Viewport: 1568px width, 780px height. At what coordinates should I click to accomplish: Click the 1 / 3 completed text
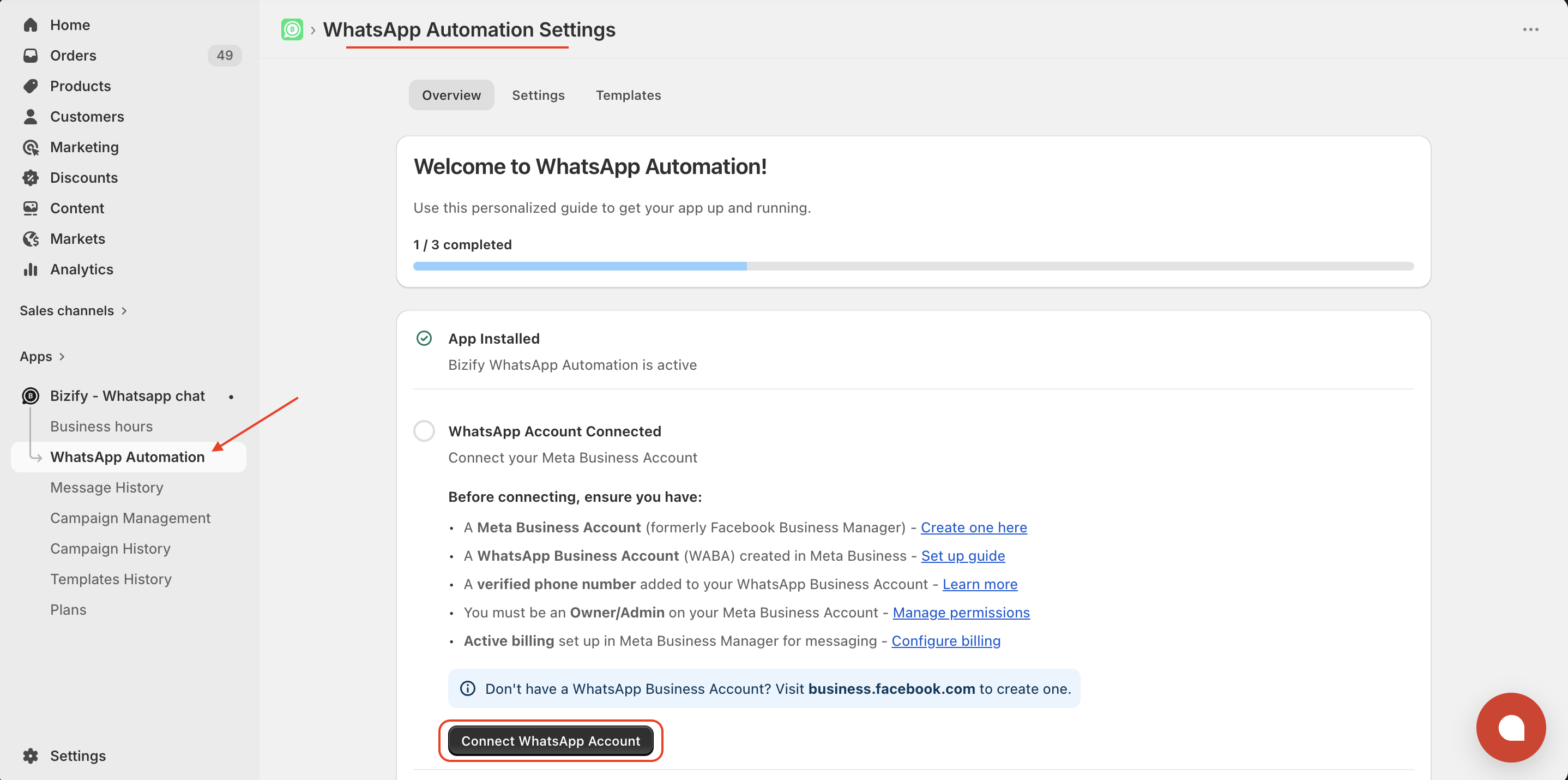(x=463, y=244)
